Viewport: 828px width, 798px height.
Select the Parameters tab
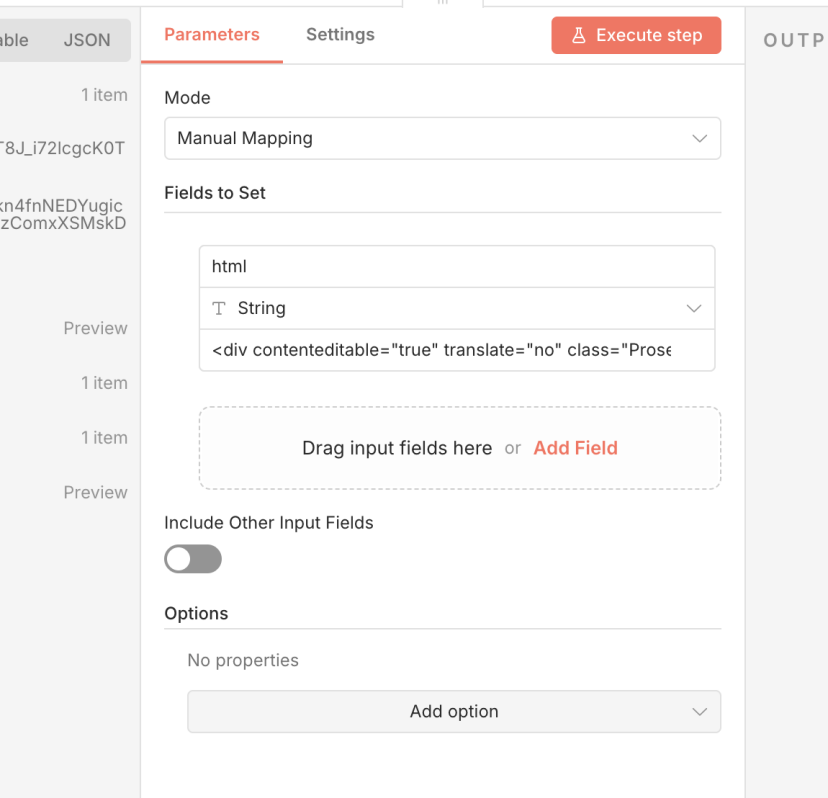tap(212, 35)
